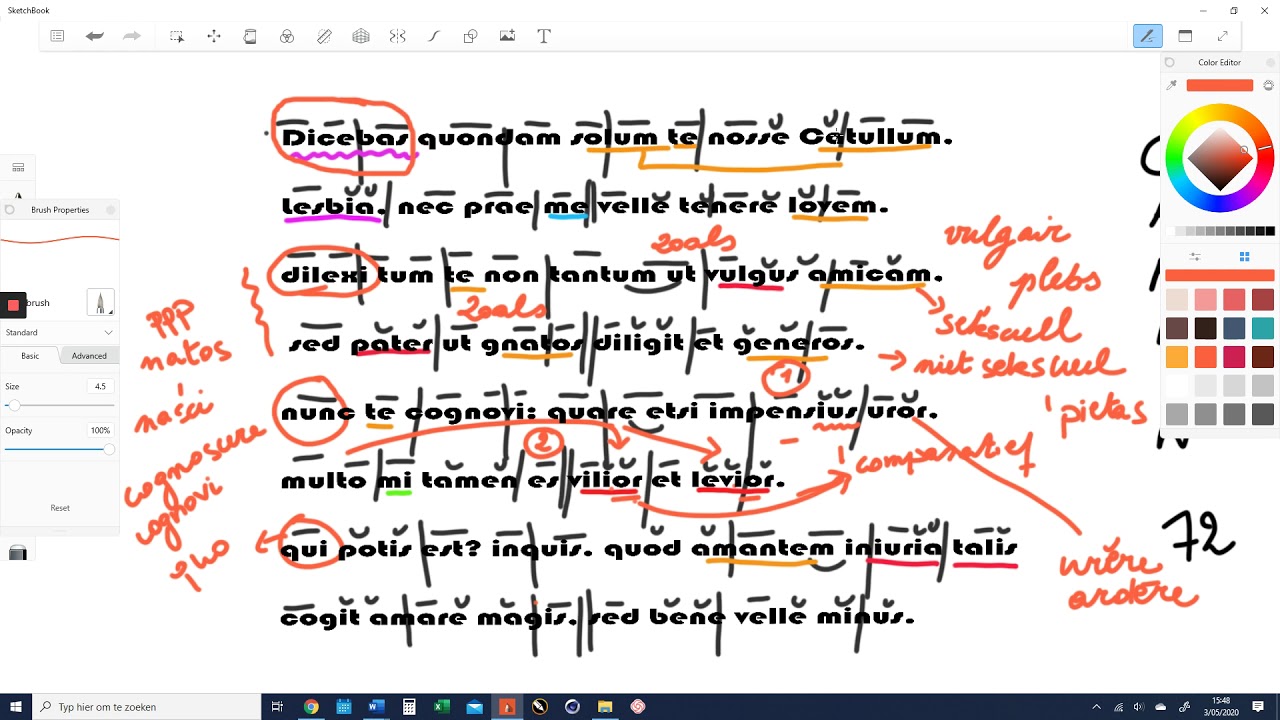
Task: Close the Brush Properties panel
Action: 110,210
